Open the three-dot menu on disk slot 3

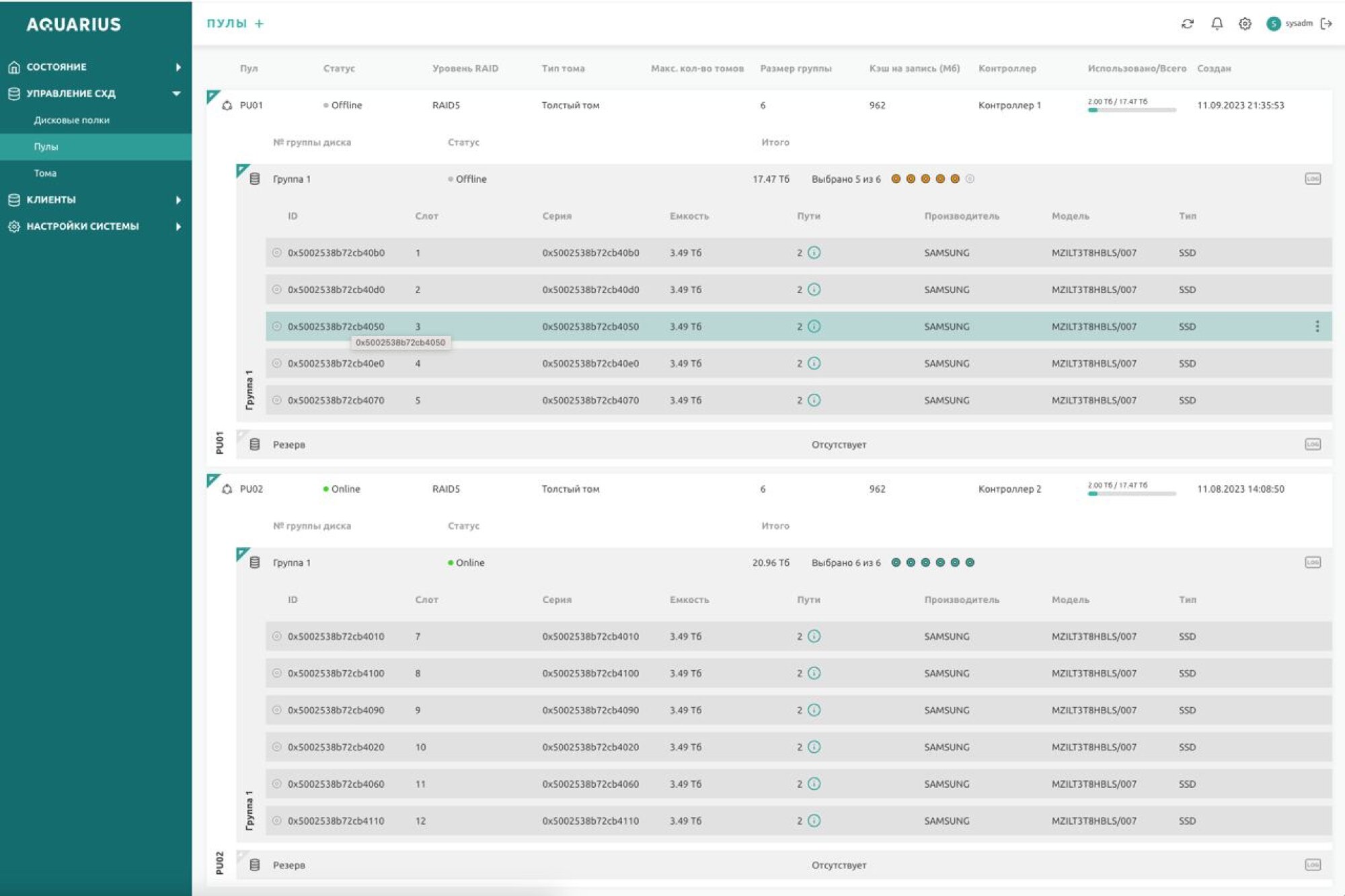[1317, 327]
